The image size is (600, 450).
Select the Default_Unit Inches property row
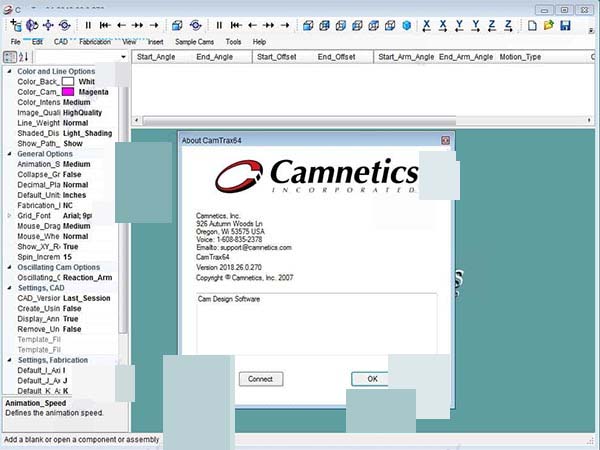60,195
